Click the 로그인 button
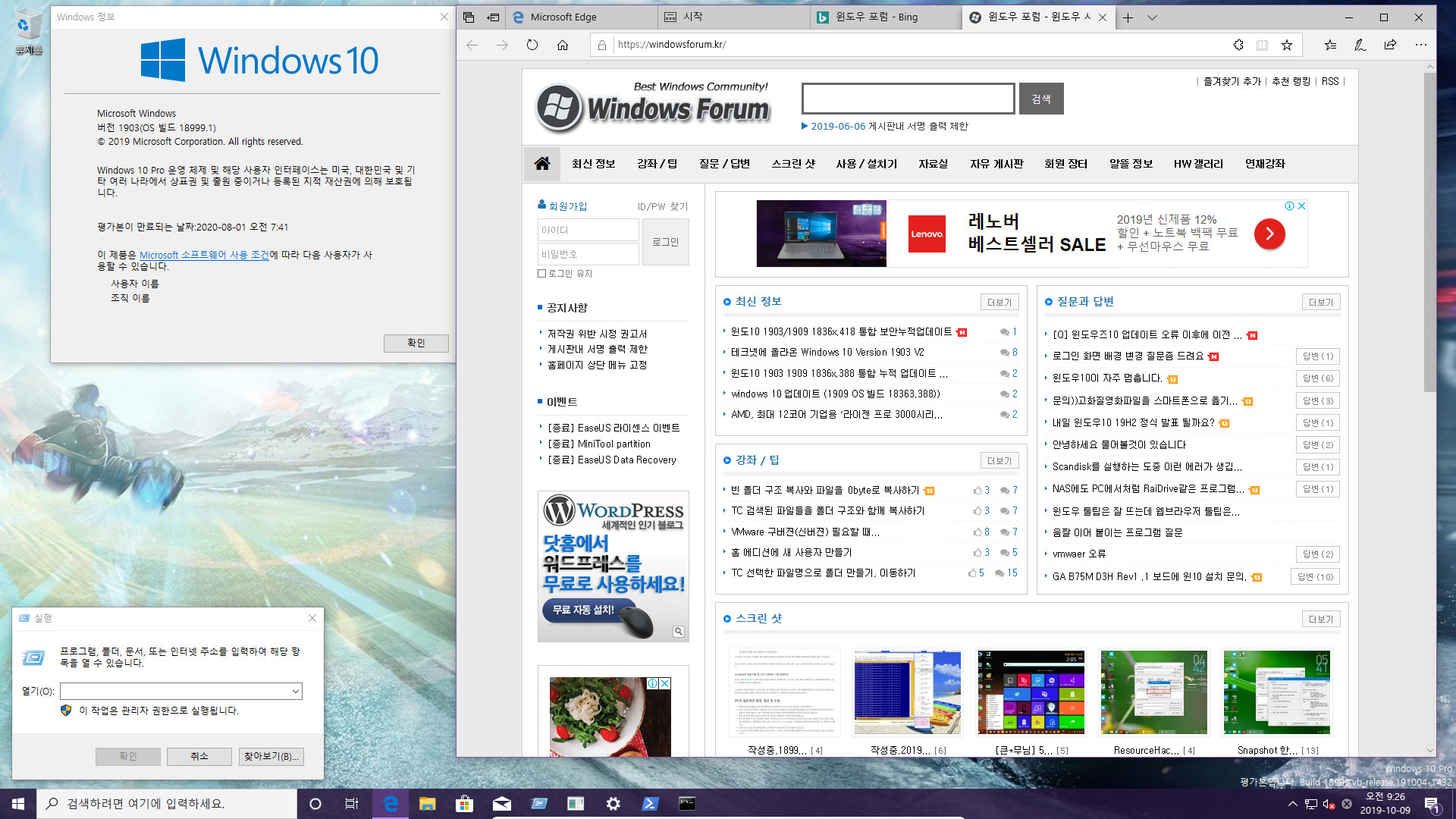The height and width of the screenshot is (819, 1456). tap(666, 242)
